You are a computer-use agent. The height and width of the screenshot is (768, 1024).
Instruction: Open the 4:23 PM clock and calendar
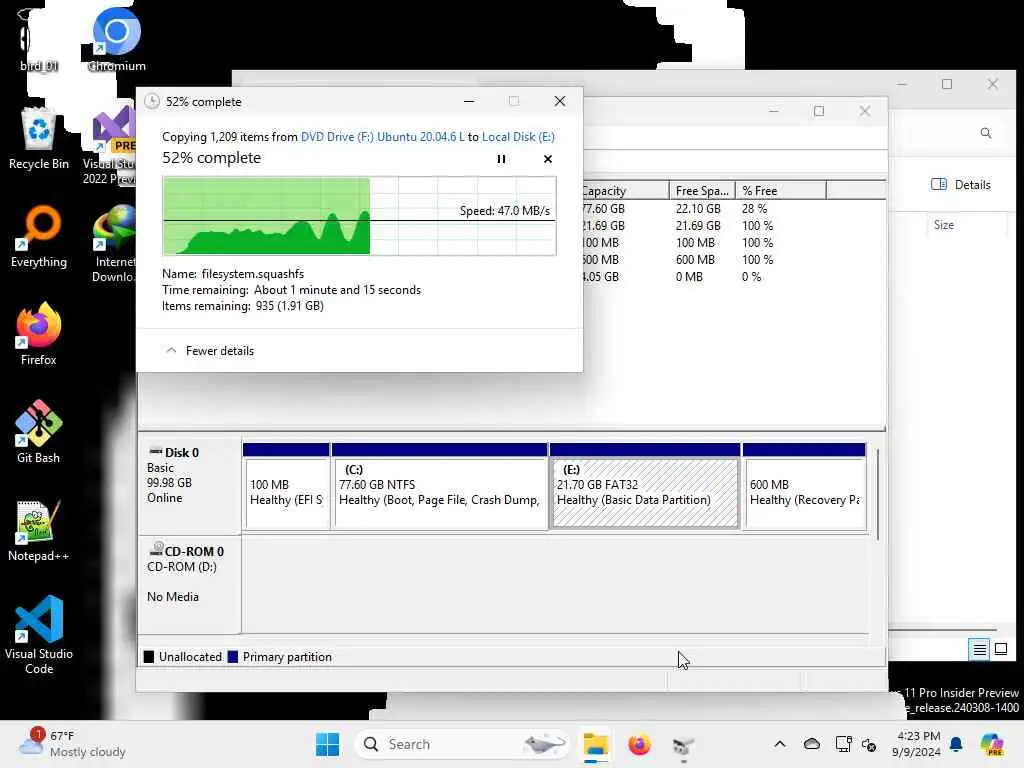tap(917, 744)
